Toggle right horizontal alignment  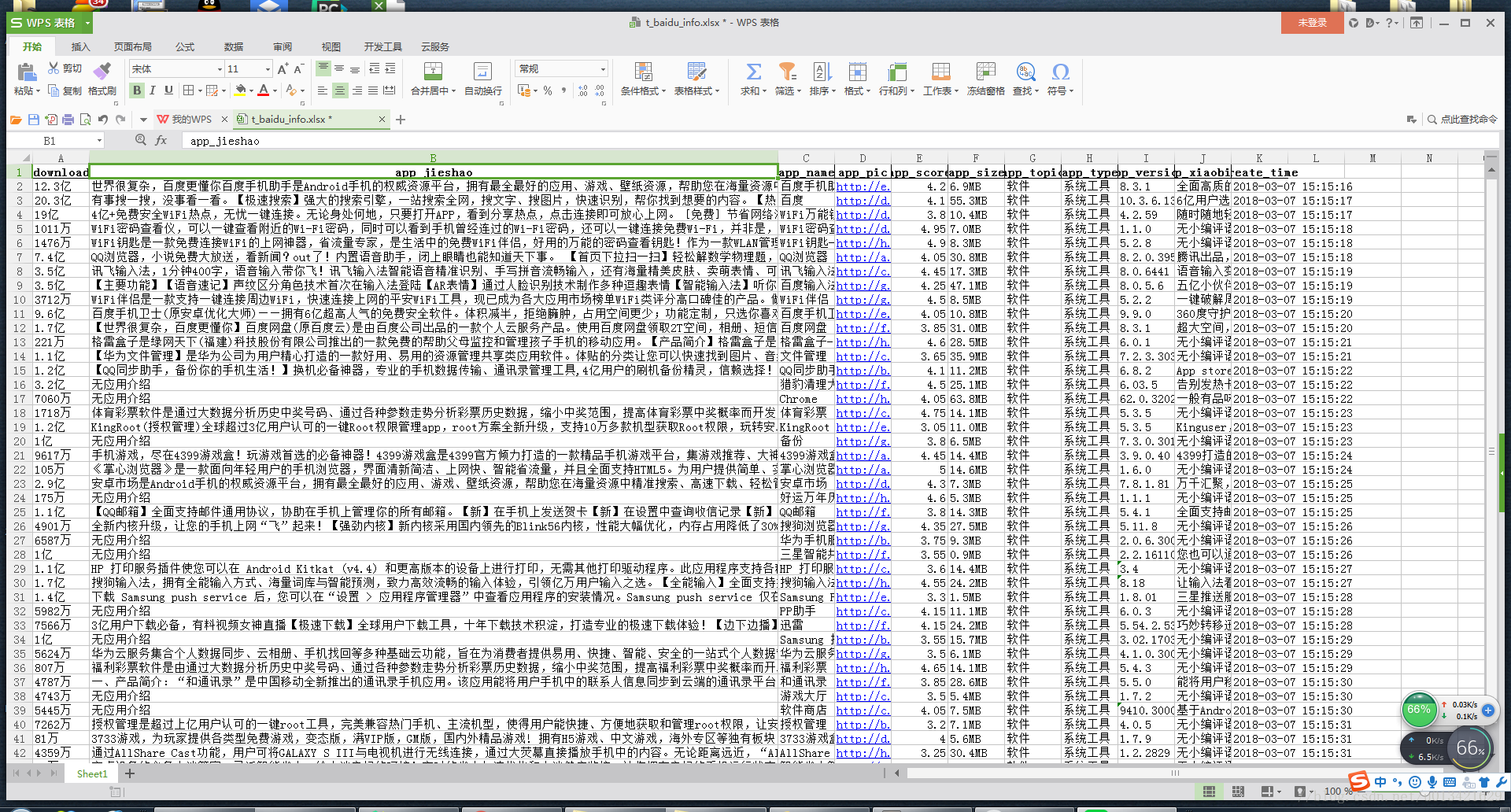point(357,91)
